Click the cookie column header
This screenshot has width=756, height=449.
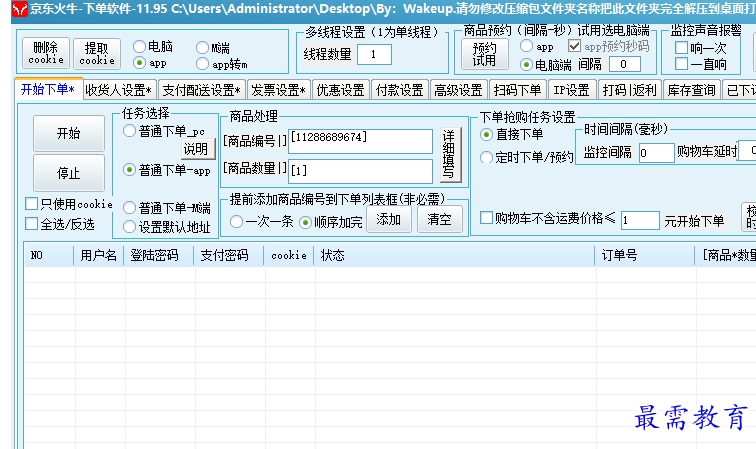click(288, 255)
